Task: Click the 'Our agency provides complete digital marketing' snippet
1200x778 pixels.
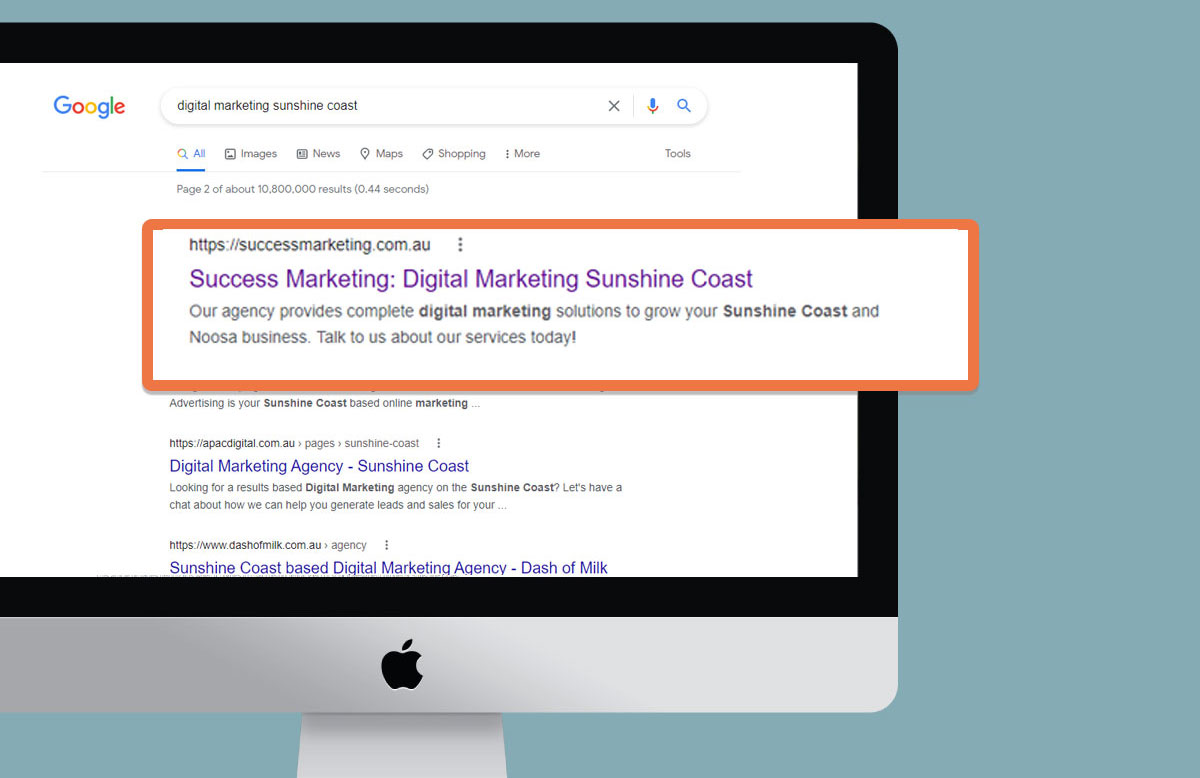Action: point(534,324)
